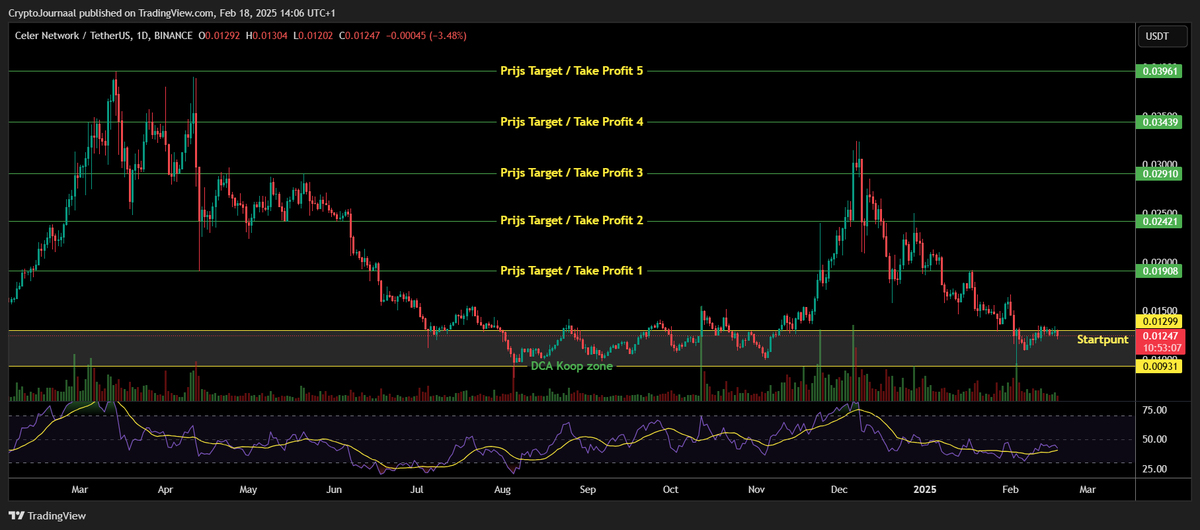Viewport: 1200px width, 530px height.
Task: Click the 'Sep' label on the time axis
Action: 587,491
